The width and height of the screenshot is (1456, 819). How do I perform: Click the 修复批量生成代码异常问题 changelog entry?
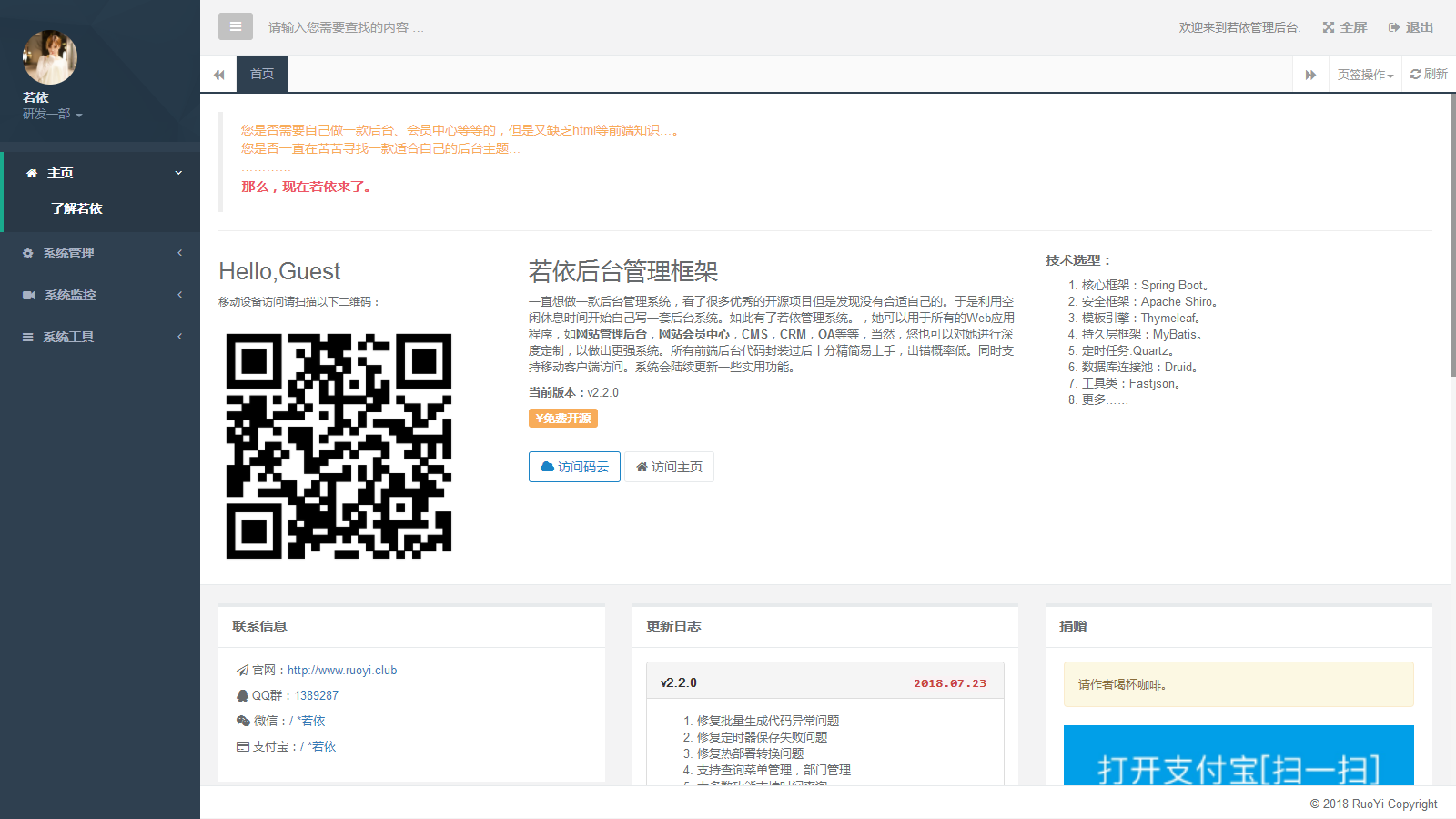click(x=768, y=721)
